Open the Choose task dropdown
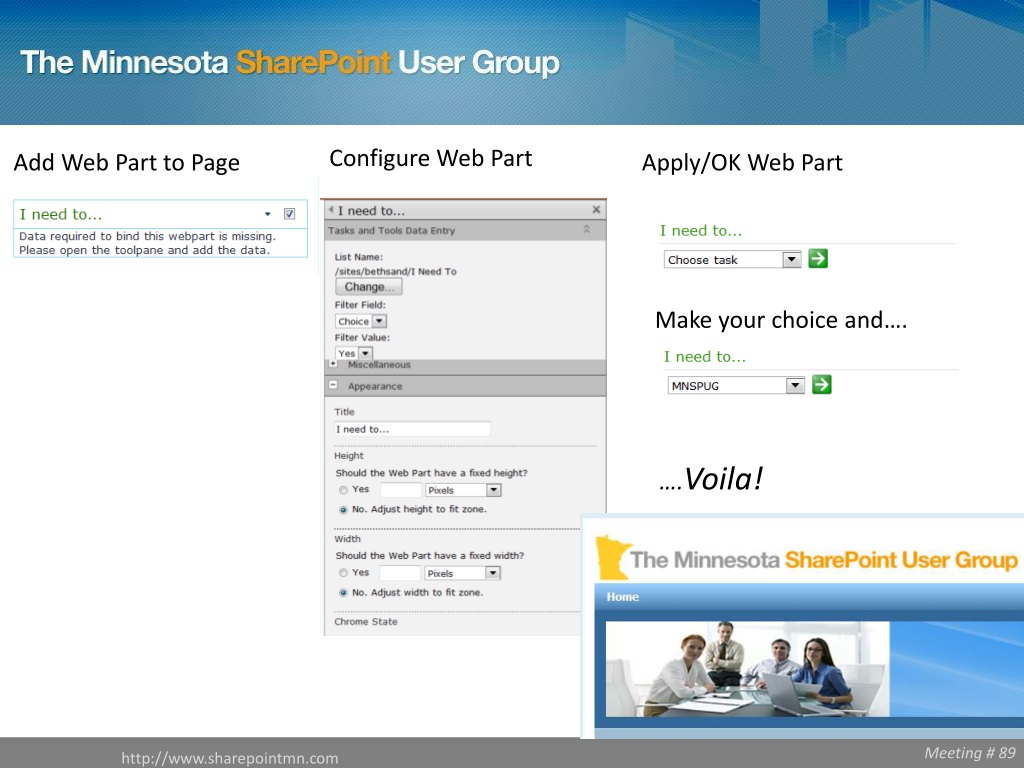 tap(792, 259)
